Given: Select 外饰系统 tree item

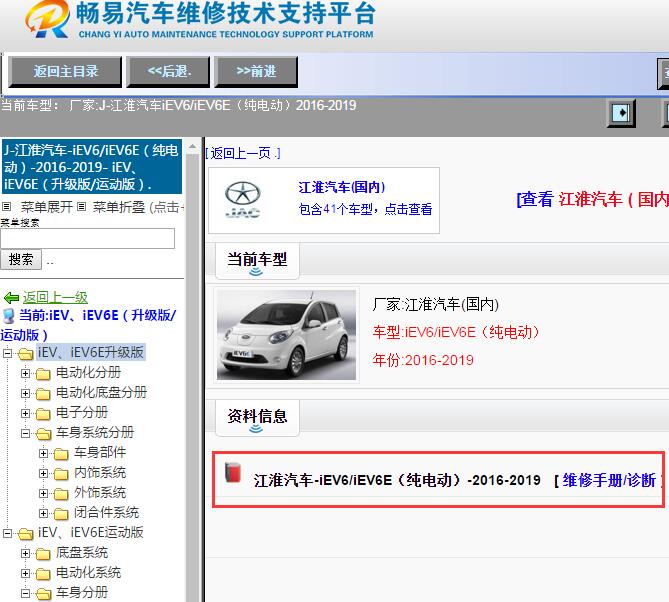Looking at the screenshot, I should pyautogui.click(x=100, y=493).
